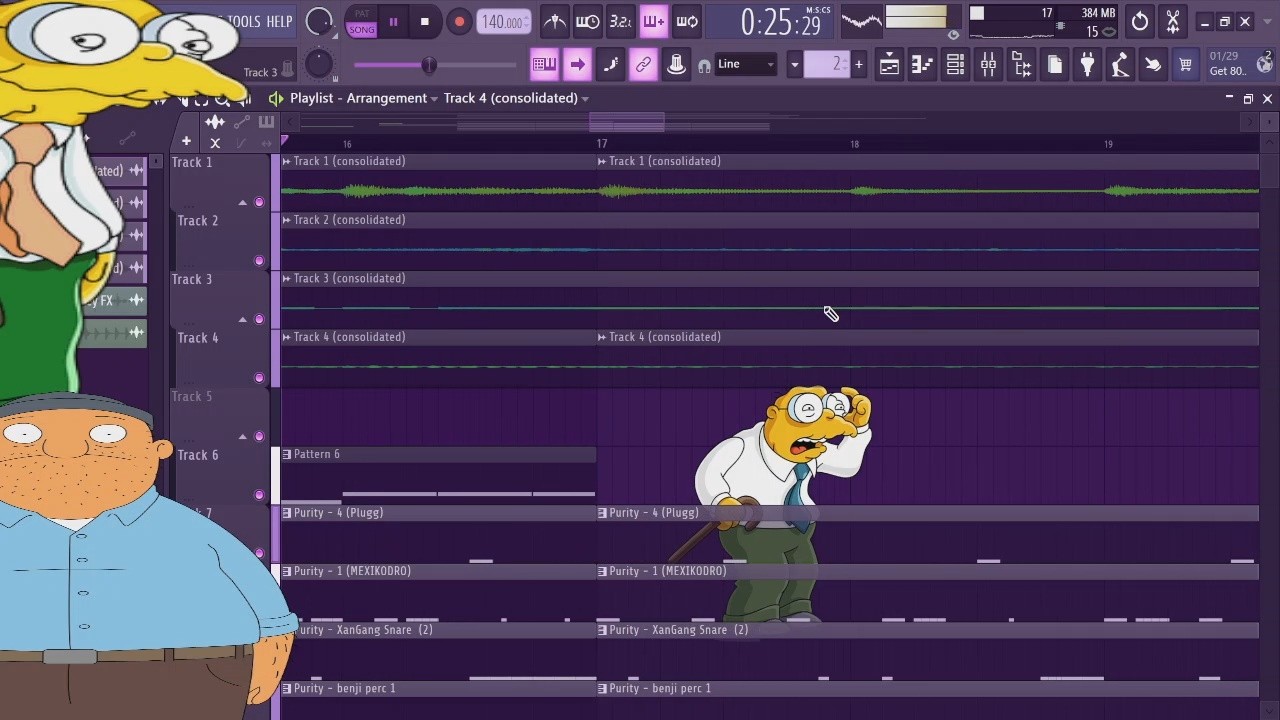Open the Playlist view icon
1280x720 pixels.
(889, 65)
